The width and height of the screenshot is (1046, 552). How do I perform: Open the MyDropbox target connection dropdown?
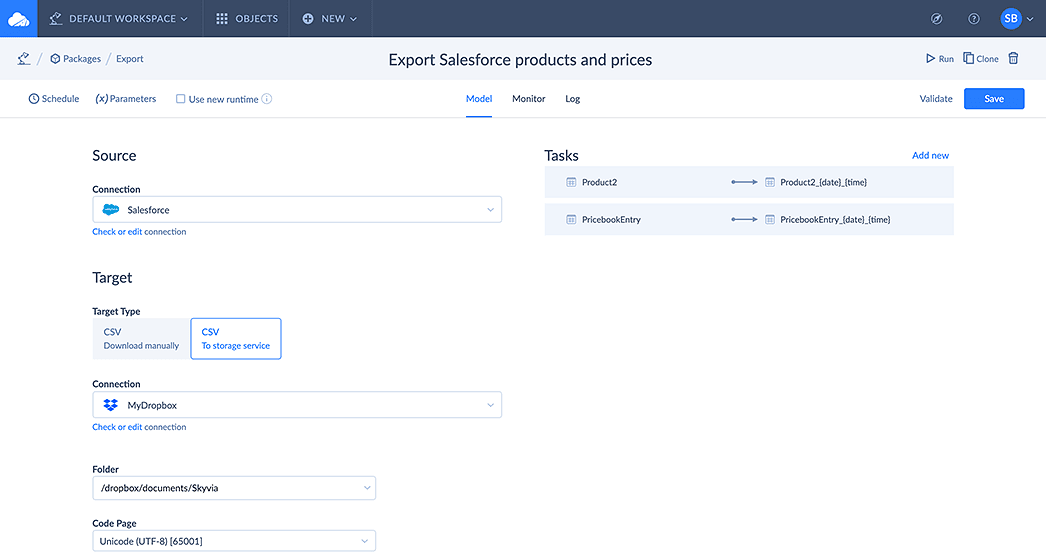297,404
